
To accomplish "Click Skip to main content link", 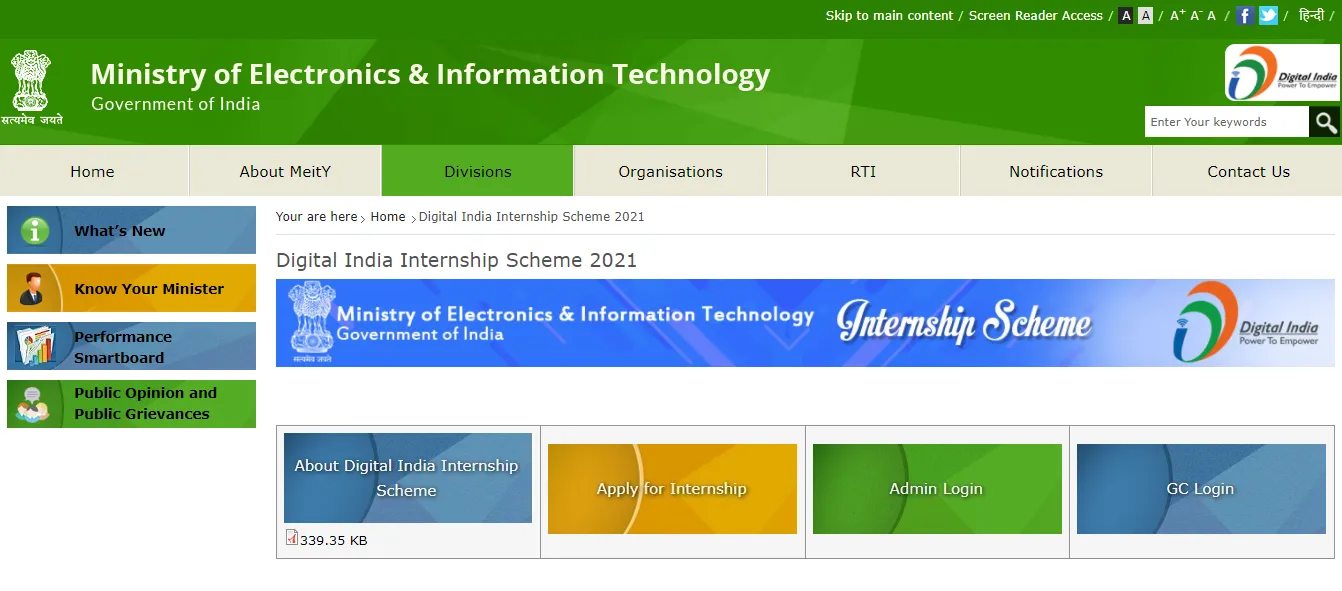I will (x=889, y=15).
